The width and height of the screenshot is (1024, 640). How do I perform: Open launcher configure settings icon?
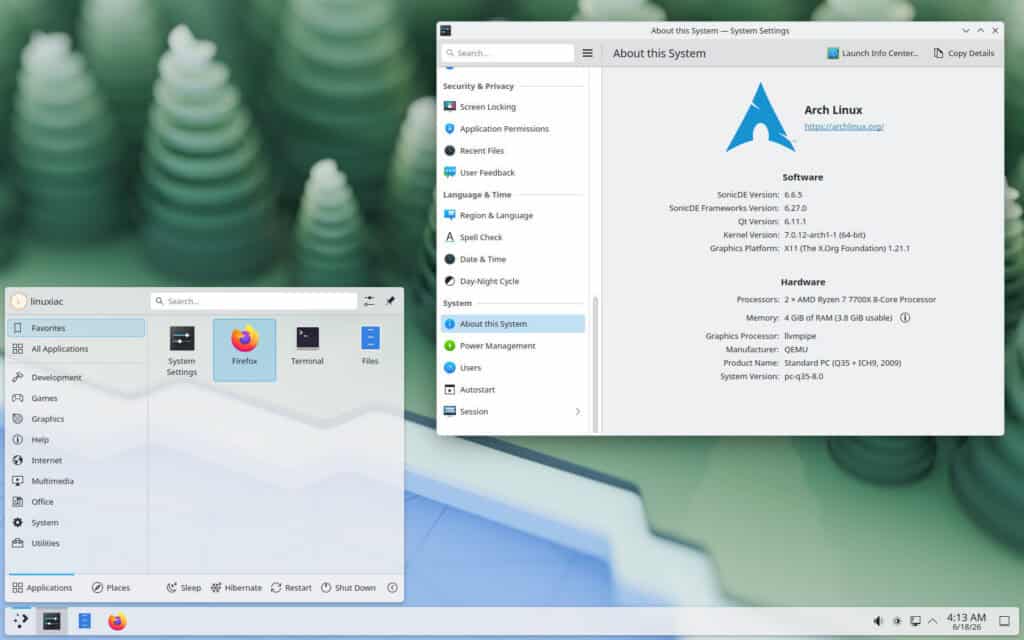pyautogui.click(x=369, y=301)
